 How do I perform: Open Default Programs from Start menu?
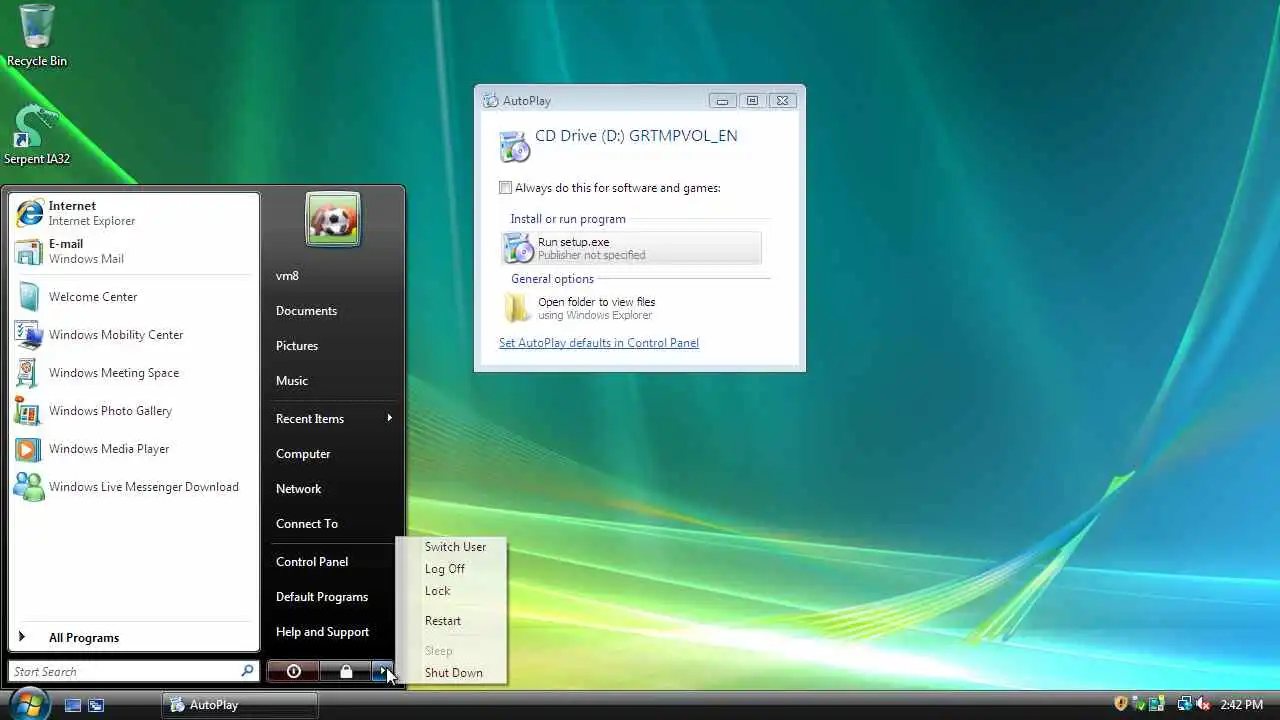pos(333,597)
